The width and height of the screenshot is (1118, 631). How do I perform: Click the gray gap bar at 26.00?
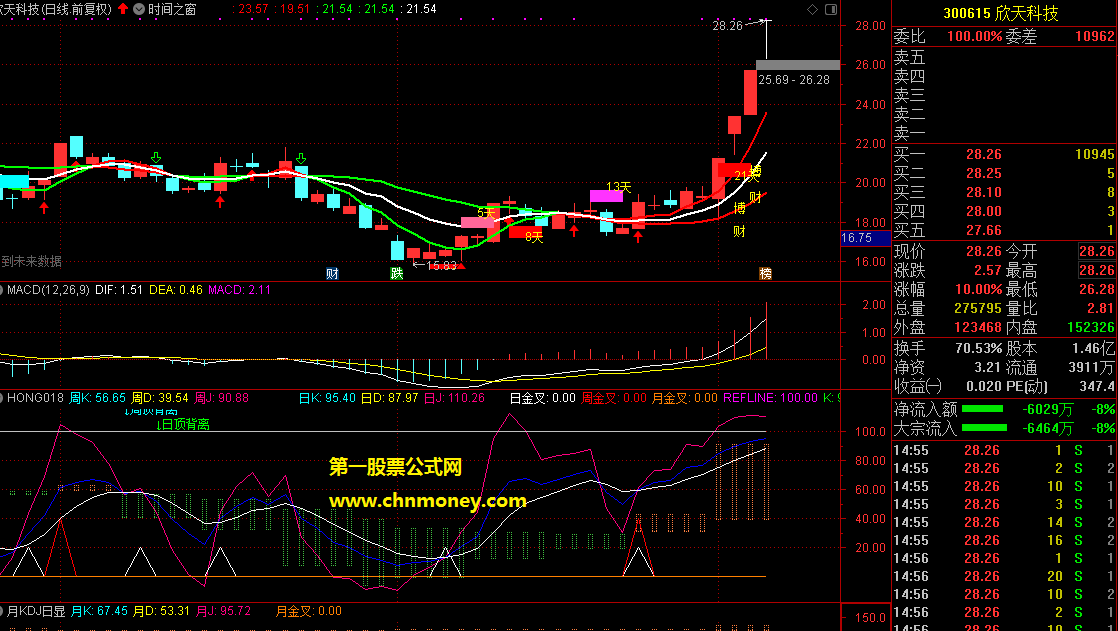click(x=797, y=65)
